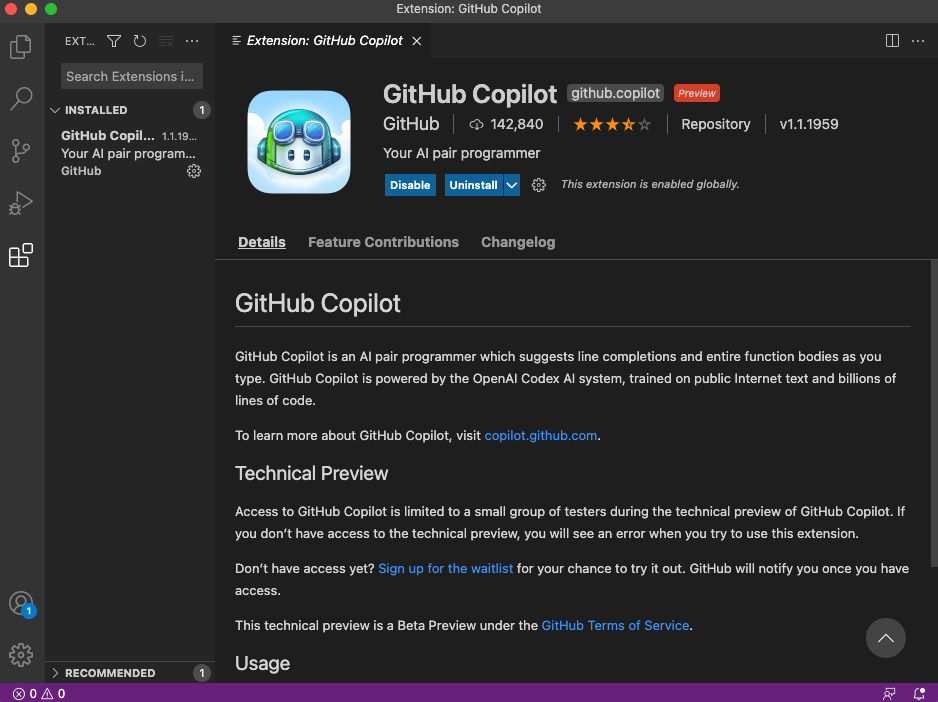This screenshot has width=938, height=702.
Task: Open the Explorer view
Action: [21, 47]
